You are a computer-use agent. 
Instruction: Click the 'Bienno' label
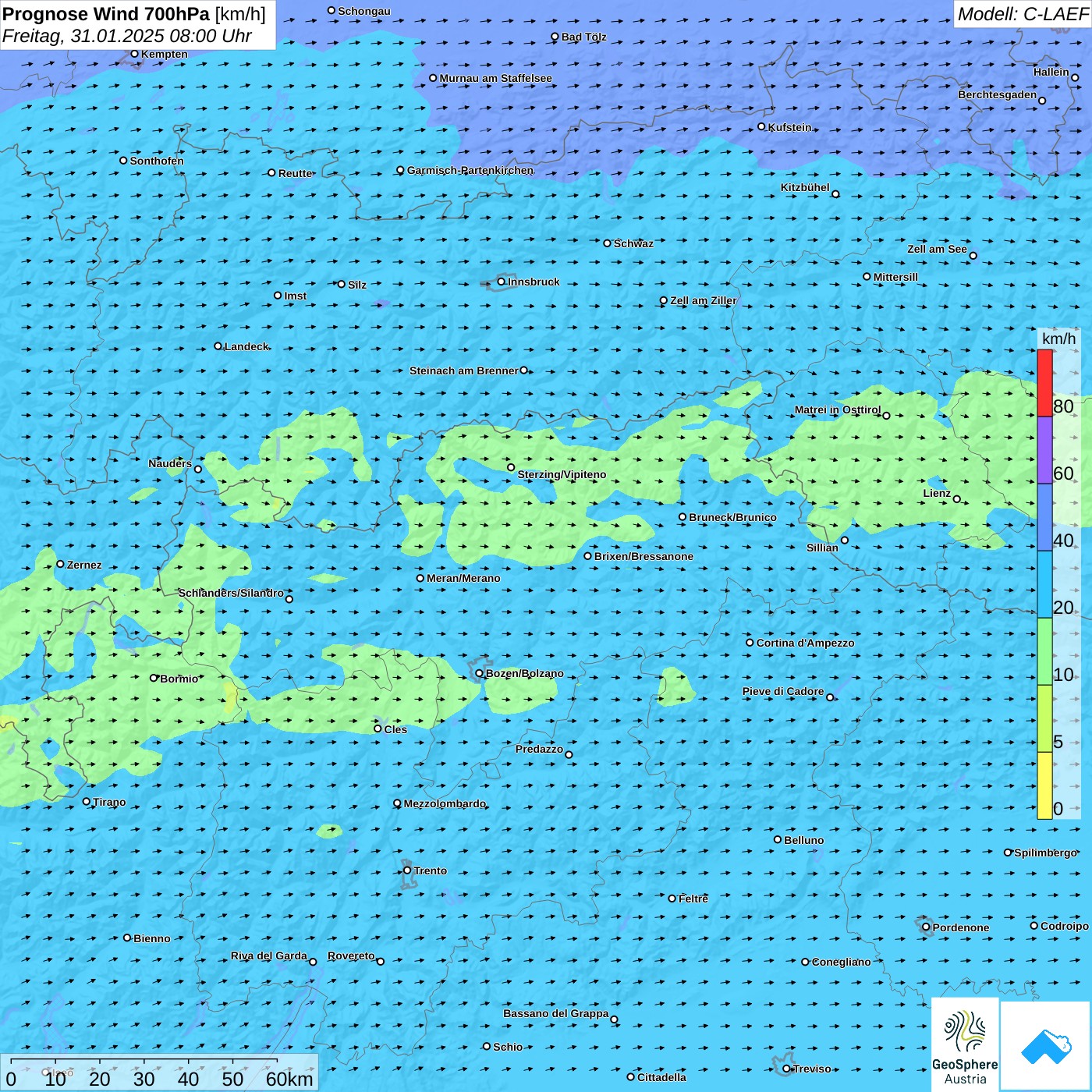(151, 938)
